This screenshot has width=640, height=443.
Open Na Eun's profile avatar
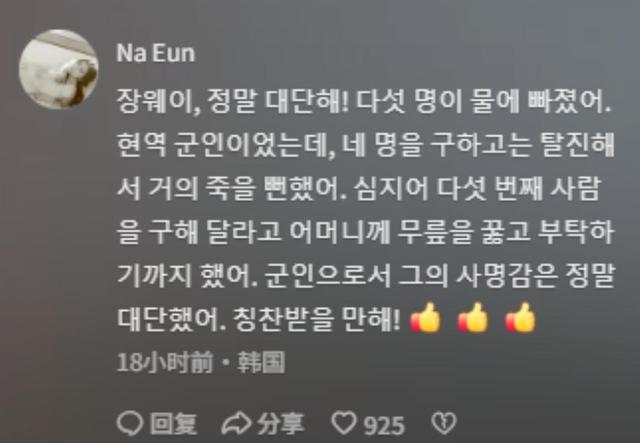tap(58, 69)
